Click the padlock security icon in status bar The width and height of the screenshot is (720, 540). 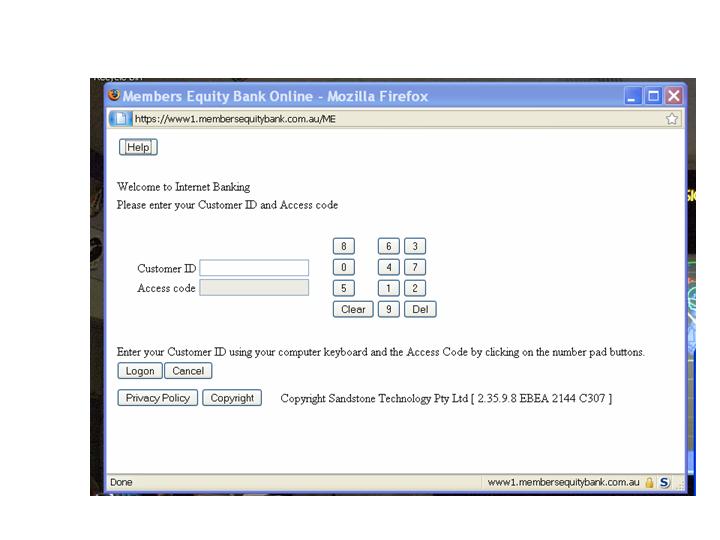[649, 483]
